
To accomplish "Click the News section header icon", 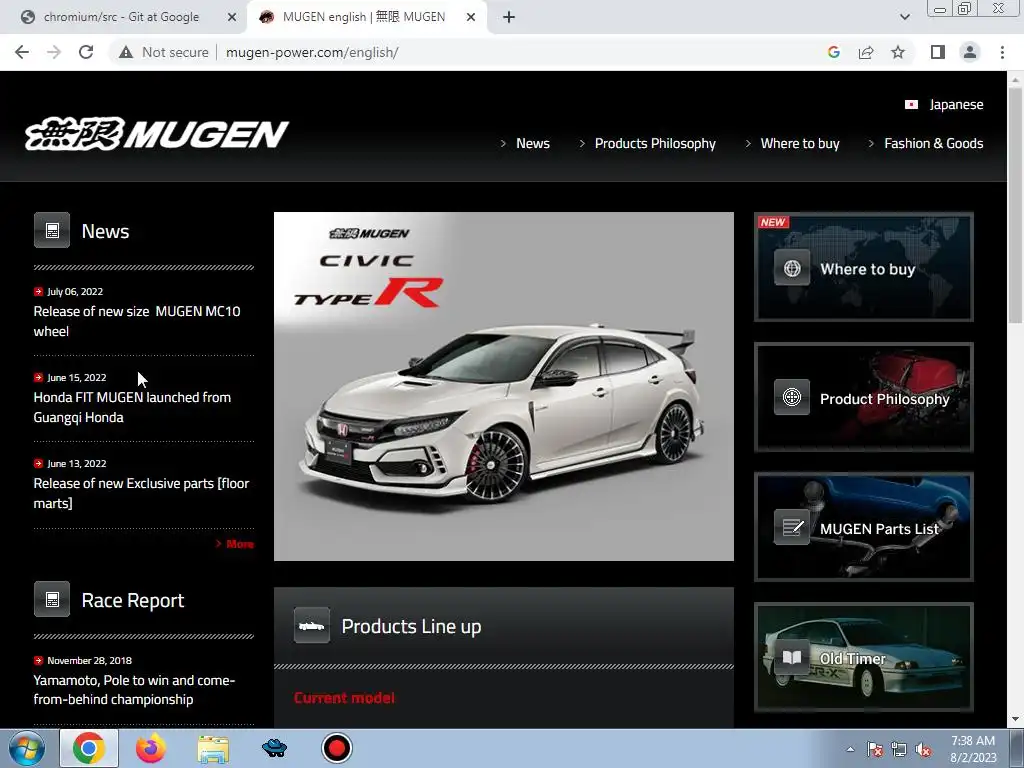I will [x=52, y=230].
